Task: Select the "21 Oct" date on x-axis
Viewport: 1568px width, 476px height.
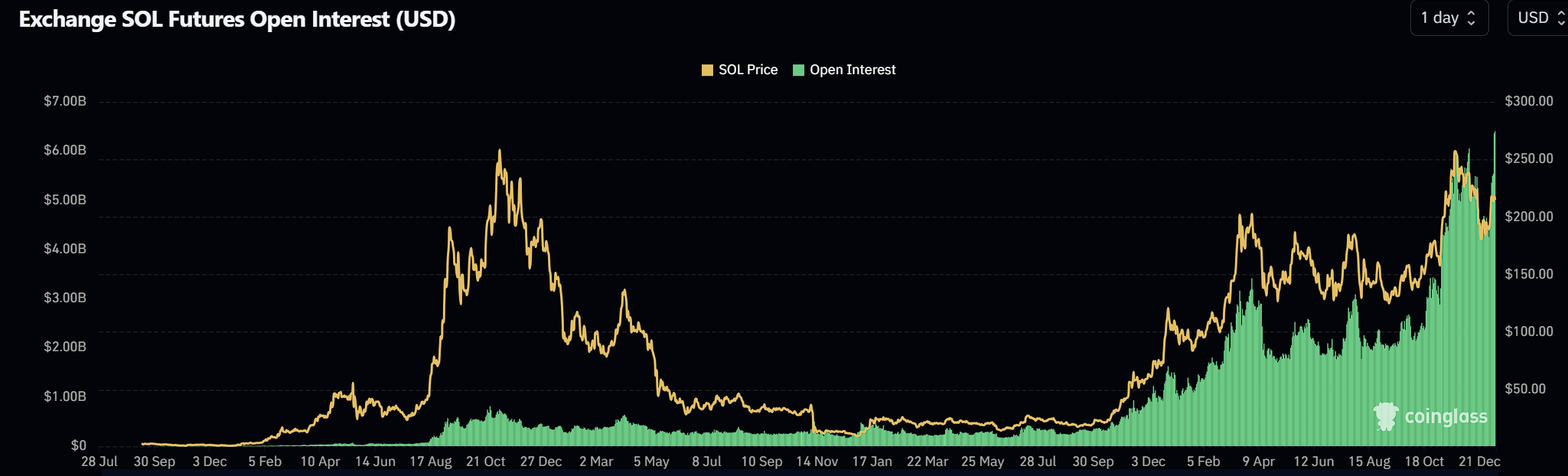Action: pyautogui.click(x=485, y=461)
